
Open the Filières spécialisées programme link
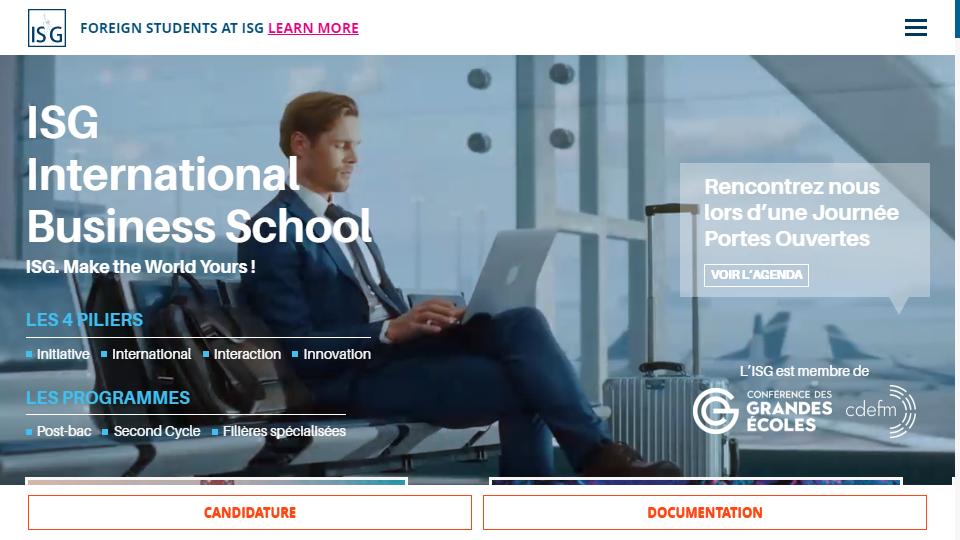[284, 431]
